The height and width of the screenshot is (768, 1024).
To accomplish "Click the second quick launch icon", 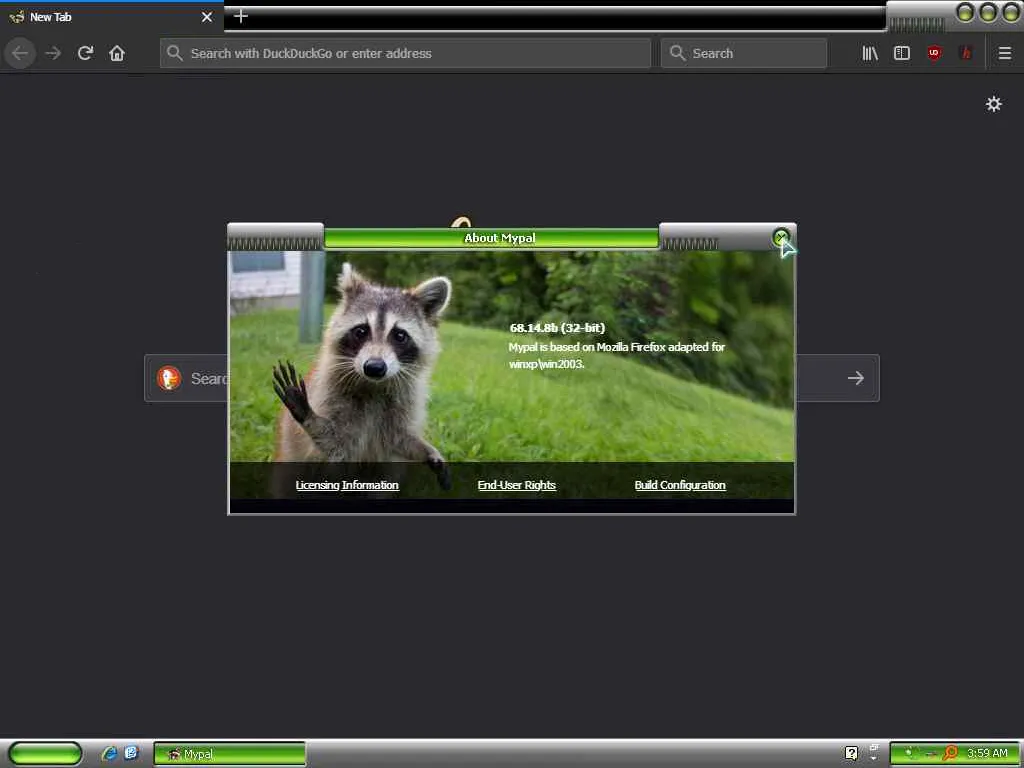I will [x=131, y=753].
